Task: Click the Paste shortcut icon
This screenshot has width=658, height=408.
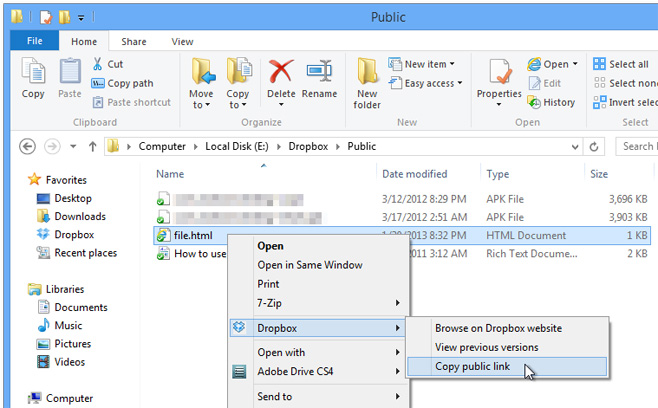Action: (98, 102)
